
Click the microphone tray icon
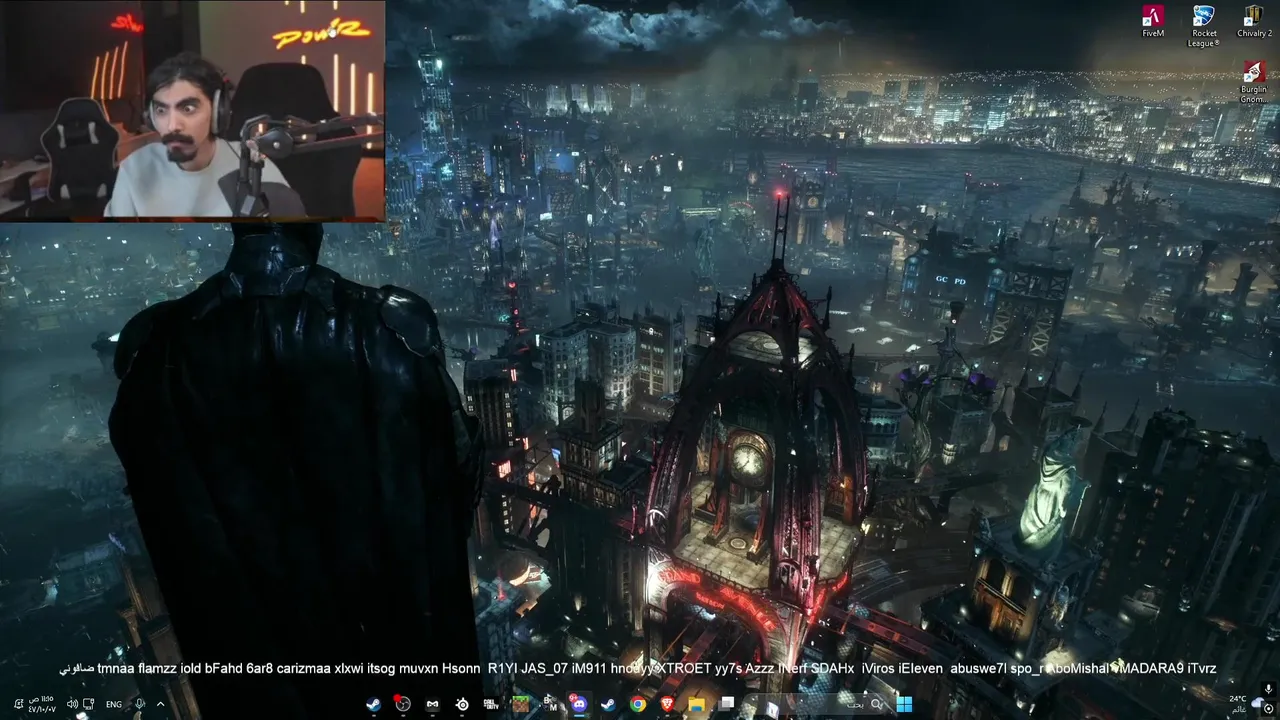pyautogui.click(x=140, y=704)
